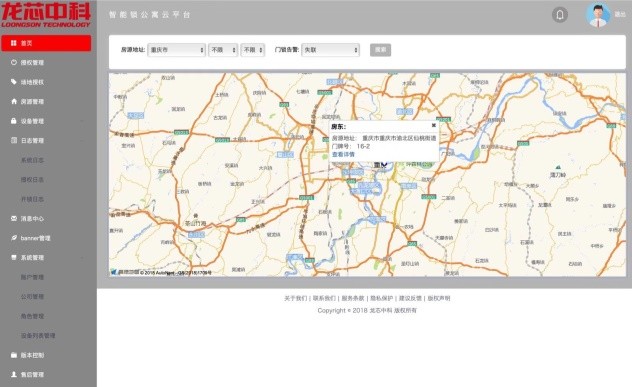The height and width of the screenshot is (387, 632).
Task: Click the icon beside banner管理
Action: click(x=14, y=238)
